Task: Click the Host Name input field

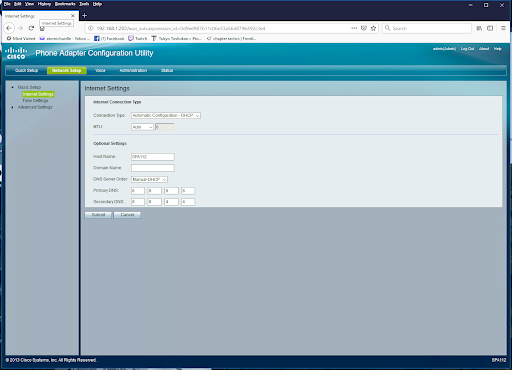Action: coord(153,157)
